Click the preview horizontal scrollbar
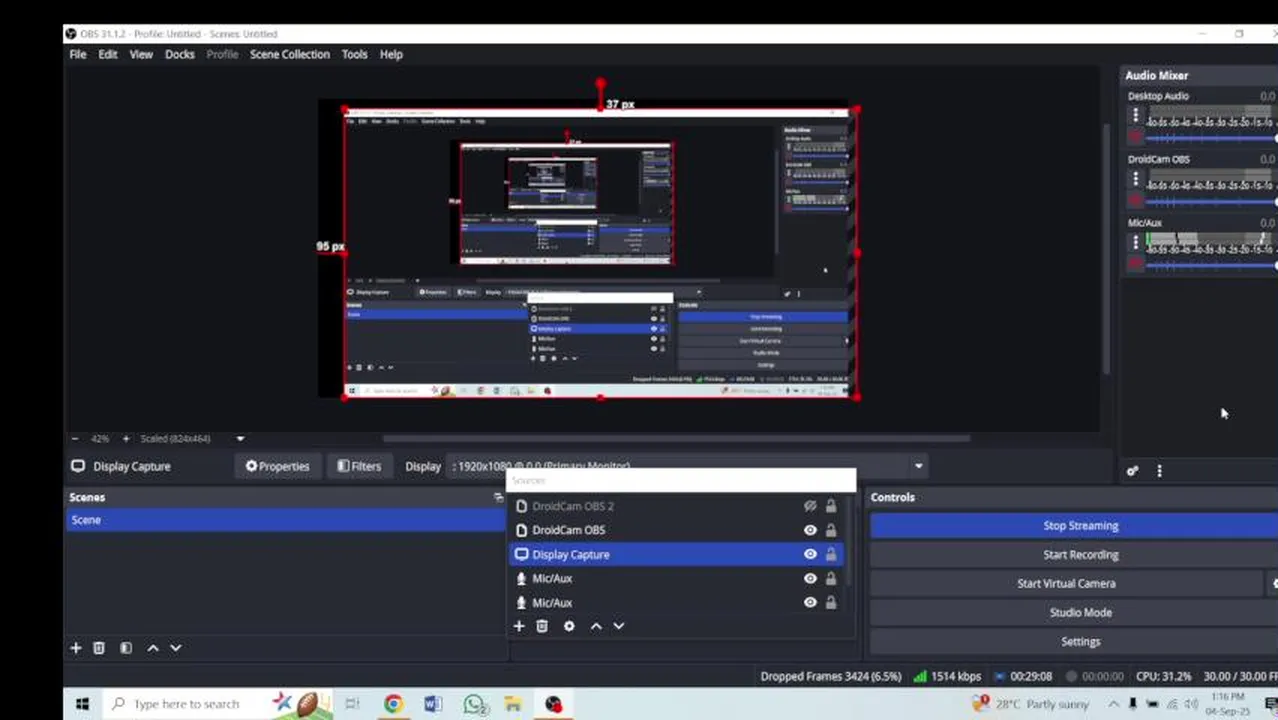This screenshot has height=720, width=1278. point(676,438)
